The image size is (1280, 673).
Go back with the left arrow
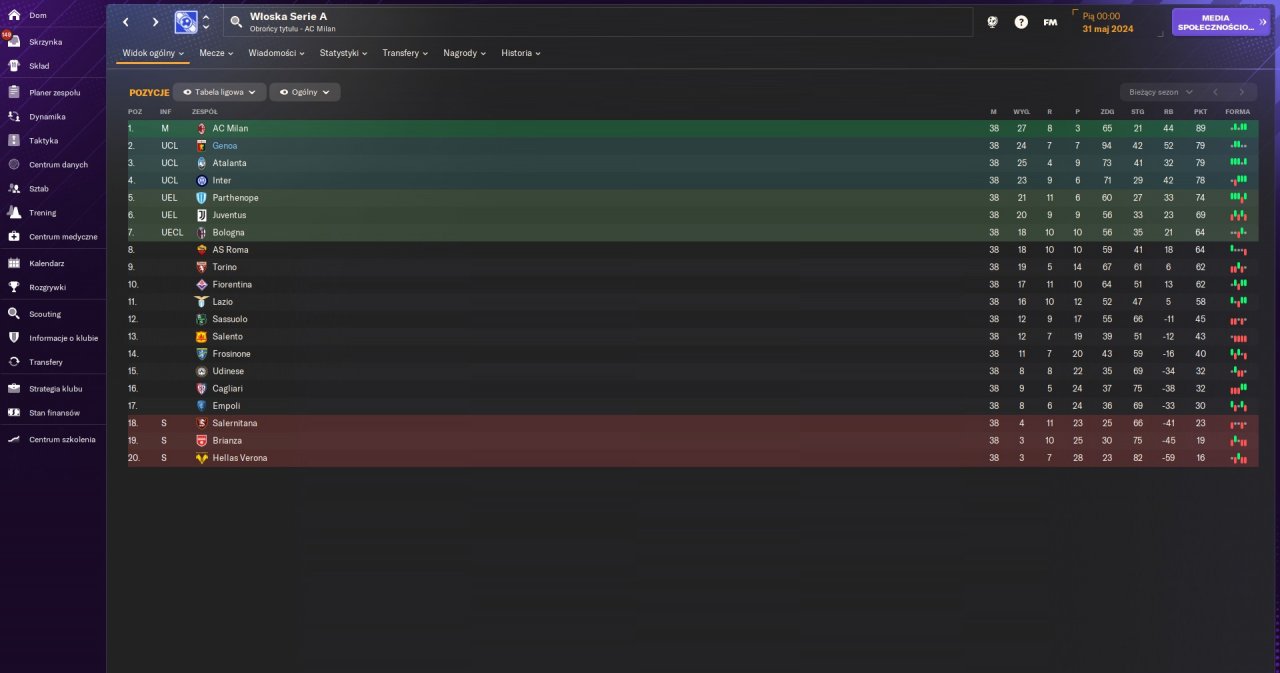126,22
